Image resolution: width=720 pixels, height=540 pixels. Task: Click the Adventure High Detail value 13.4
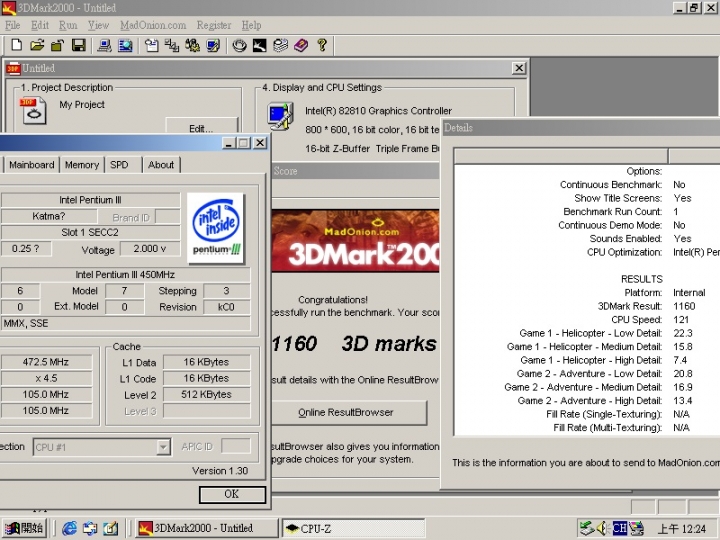[683, 400]
